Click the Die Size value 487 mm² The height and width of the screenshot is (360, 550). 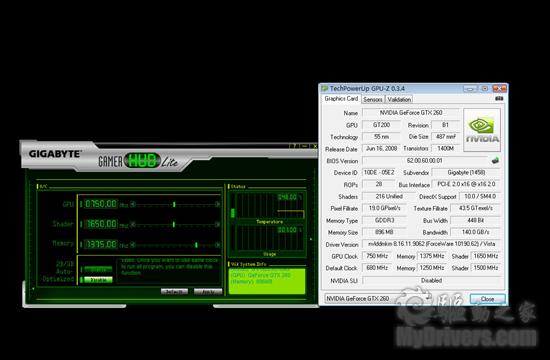pyautogui.click(x=445, y=137)
